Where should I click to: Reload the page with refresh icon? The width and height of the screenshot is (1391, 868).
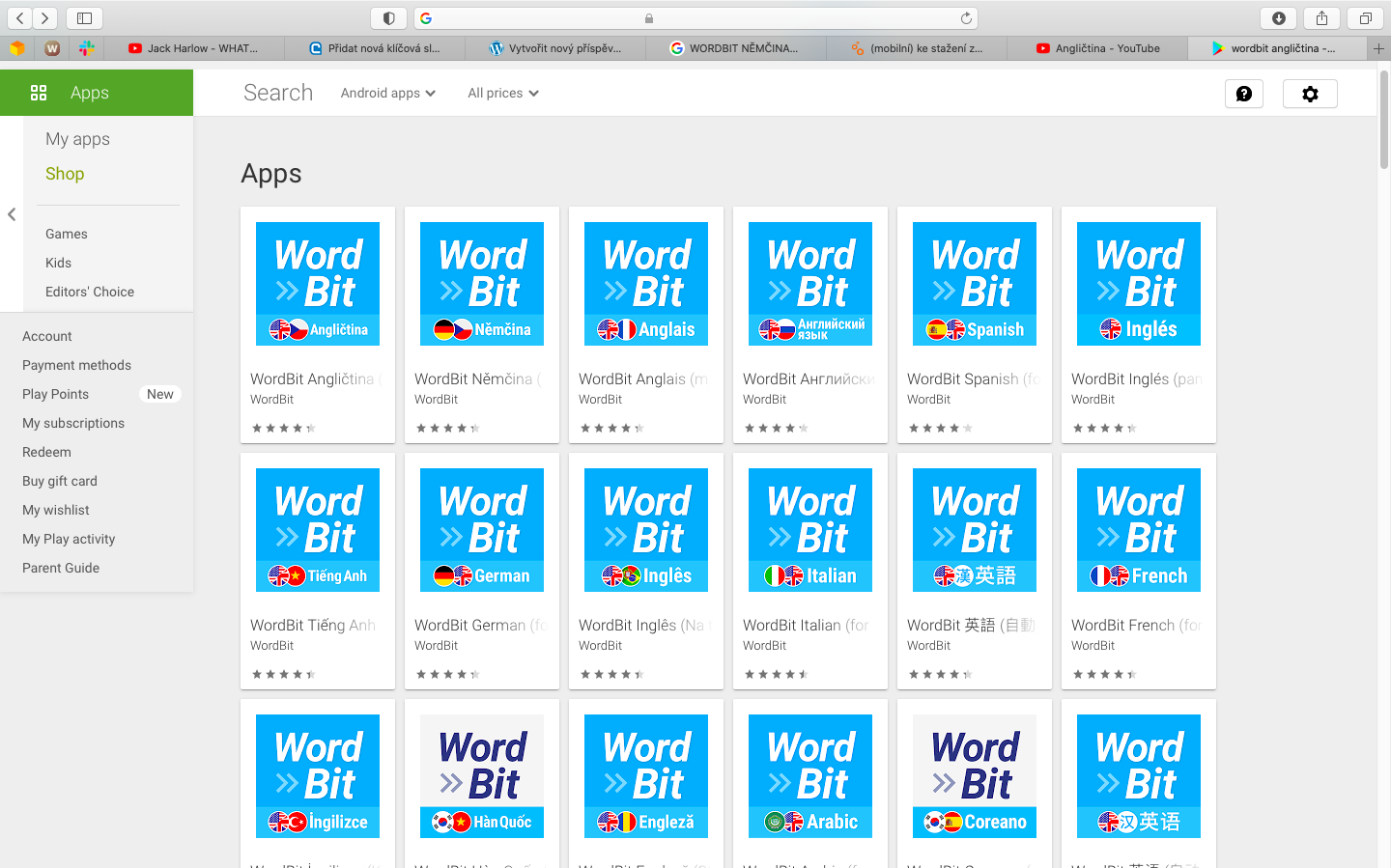click(x=966, y=18)
